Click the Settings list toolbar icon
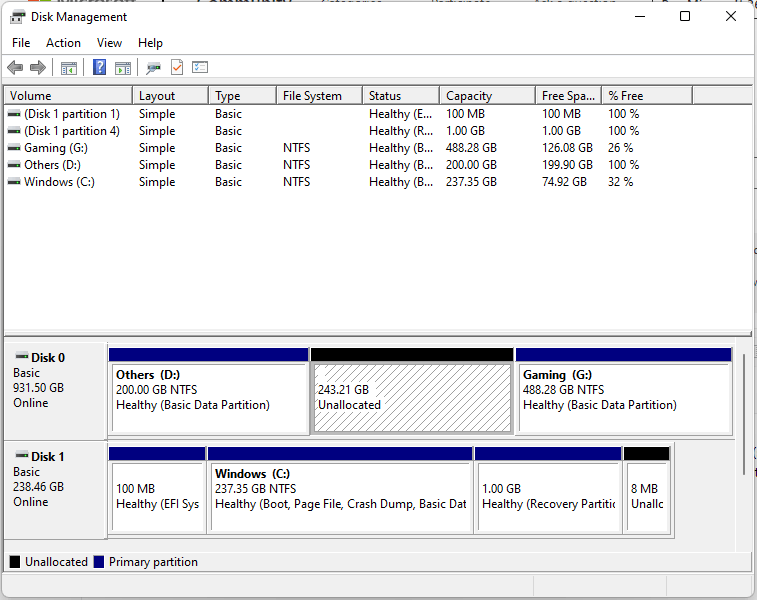This screenshot has width=757, height=600. 200,67
